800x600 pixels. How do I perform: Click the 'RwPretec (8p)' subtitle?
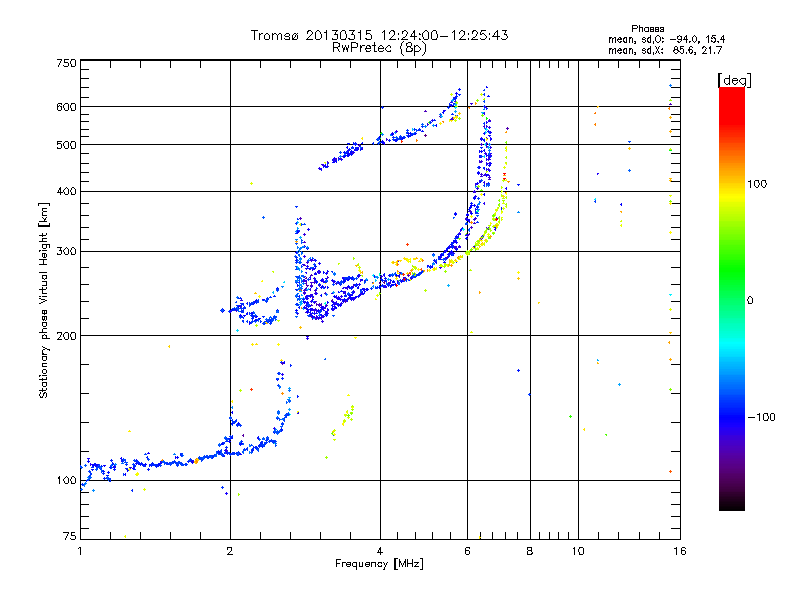379,48
